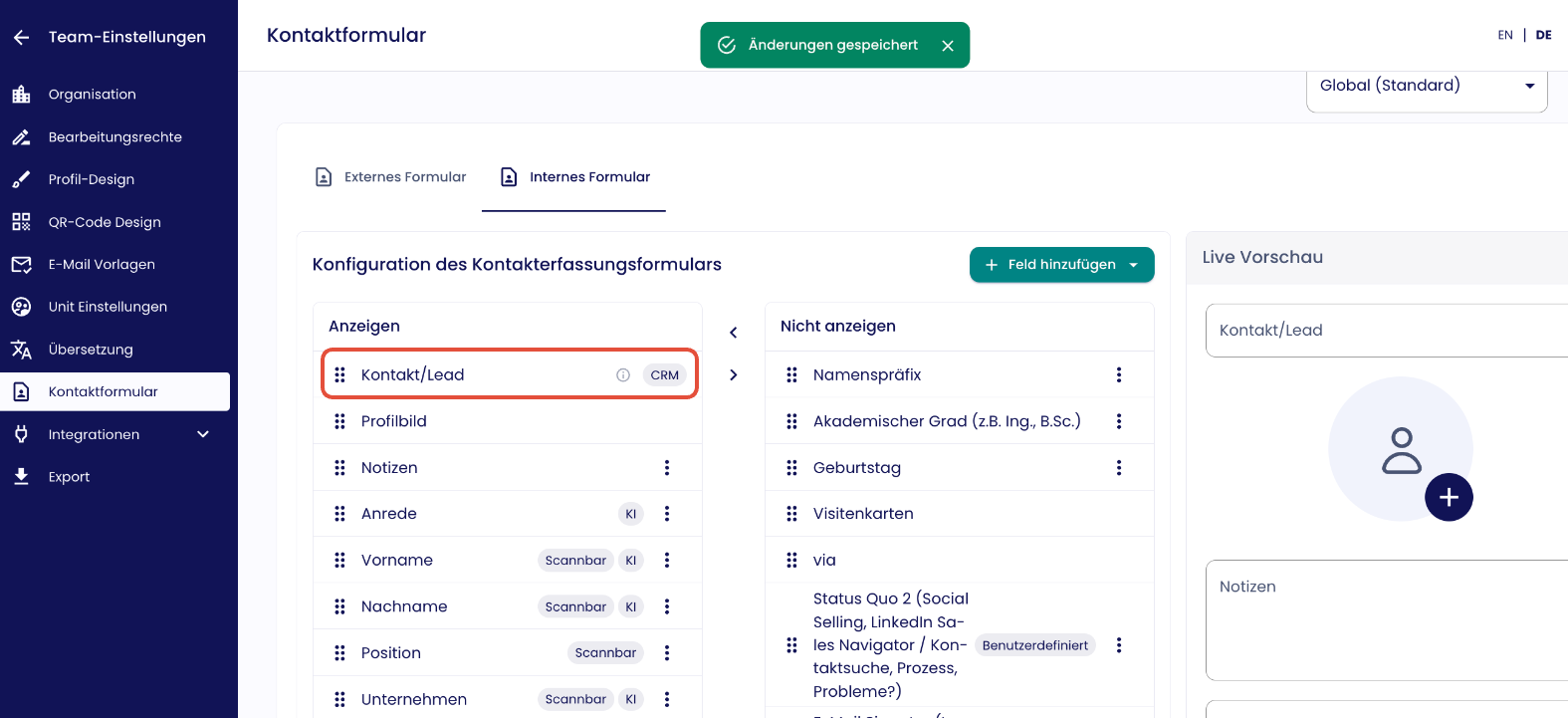1568x718 pixels.
Task: Grab the drag handle of Vorname
Action: tap(339, 561)
